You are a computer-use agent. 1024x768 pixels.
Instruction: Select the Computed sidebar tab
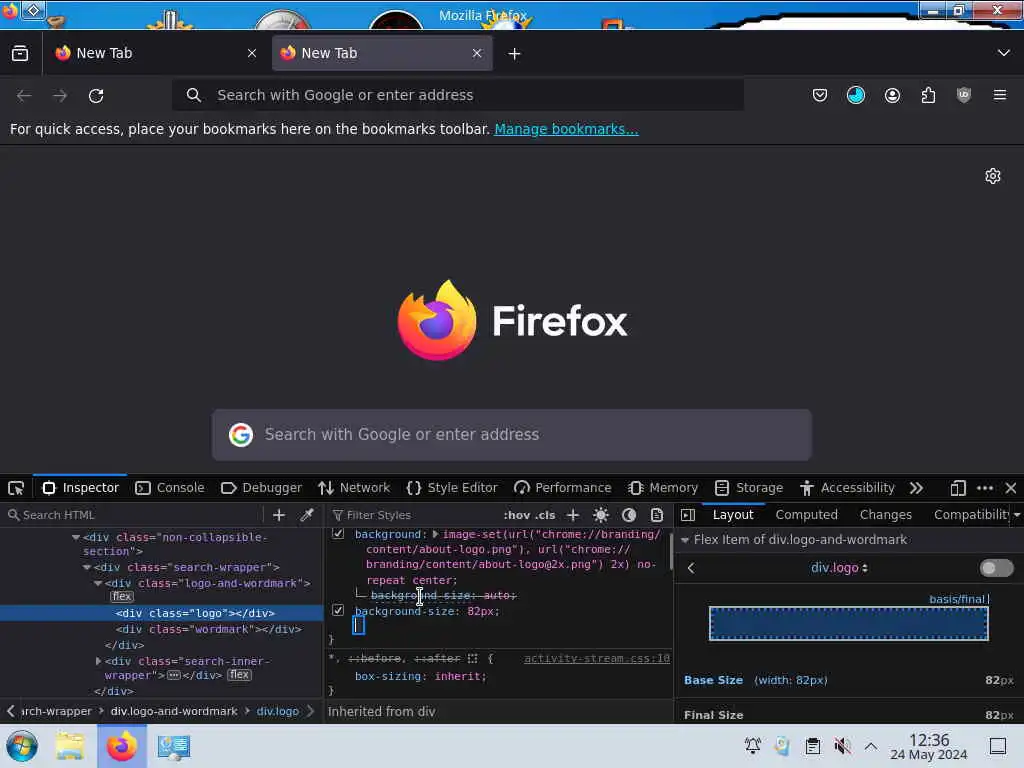[807, 515]
